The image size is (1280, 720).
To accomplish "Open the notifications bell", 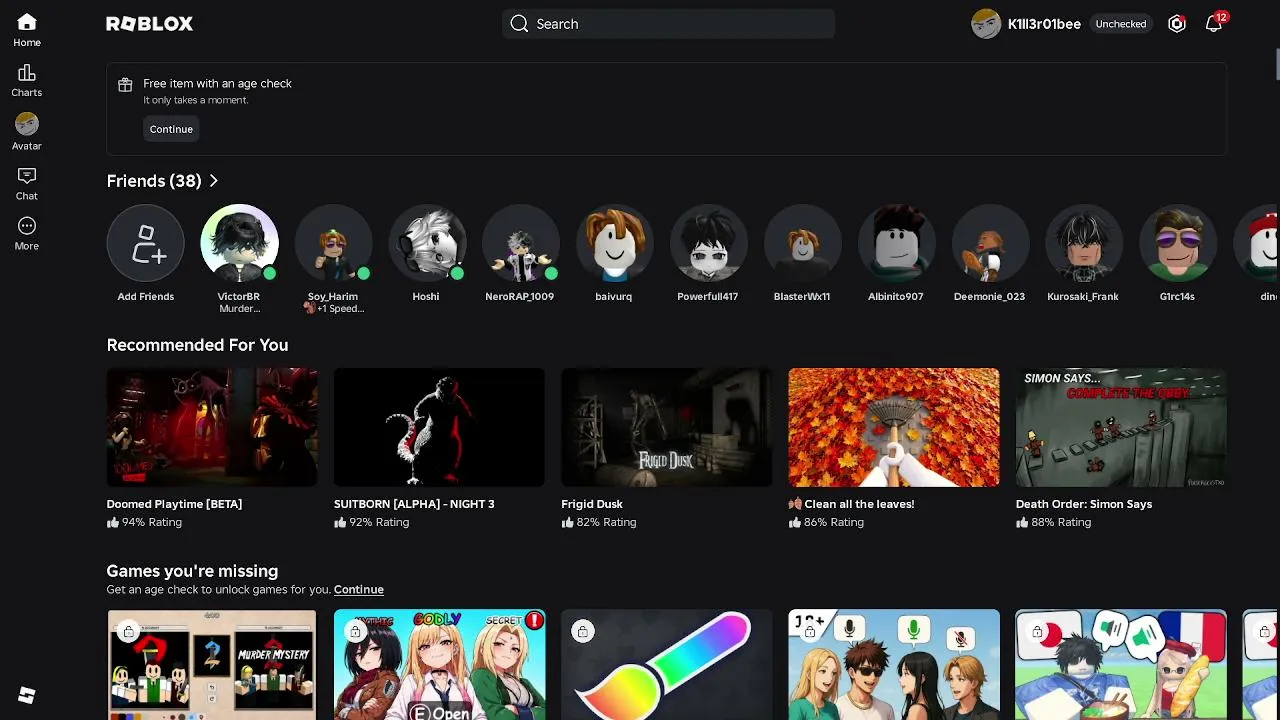I will click(x=1214, y=24).
